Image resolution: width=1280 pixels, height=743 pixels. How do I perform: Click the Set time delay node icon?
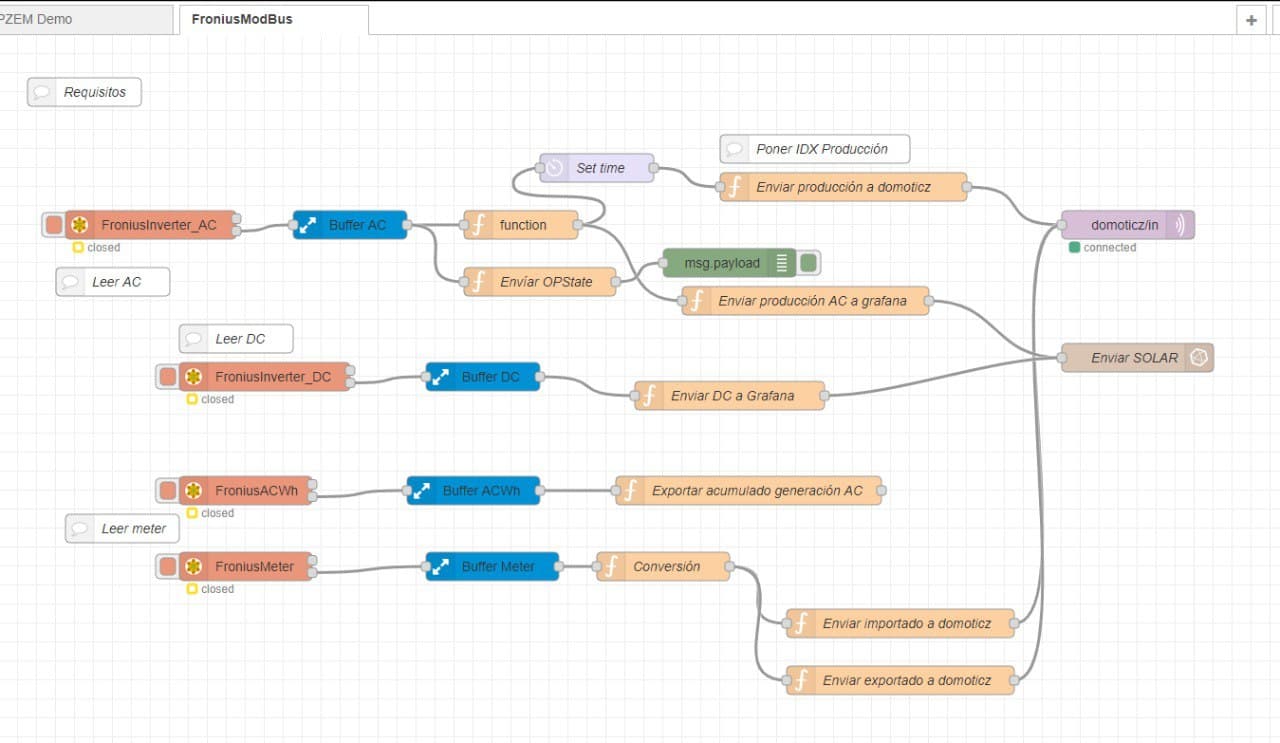coord(554,168)
